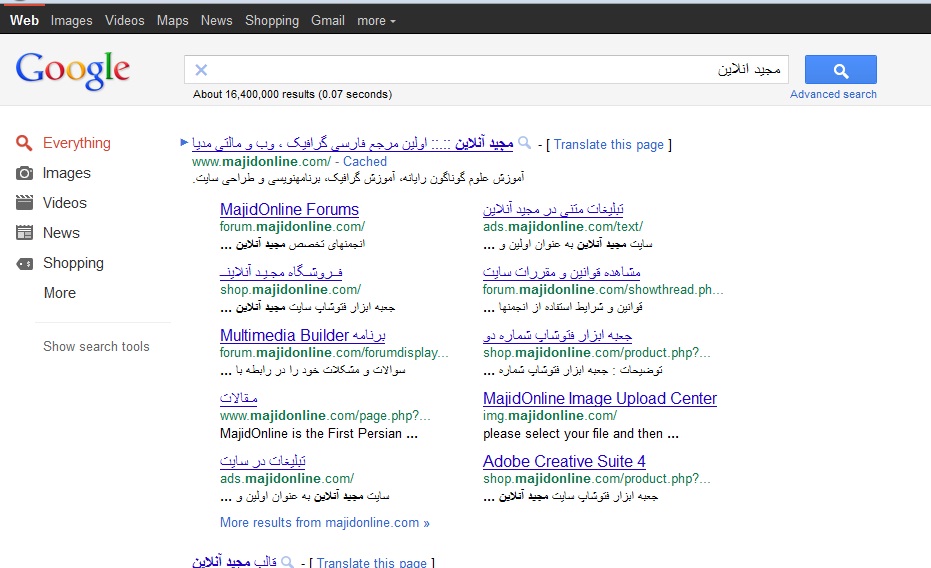The height and width of the screenshot is (568, 931).
Task: Click the blue search magnifier button
Action: pyautogui.click(x=840, y=70)
